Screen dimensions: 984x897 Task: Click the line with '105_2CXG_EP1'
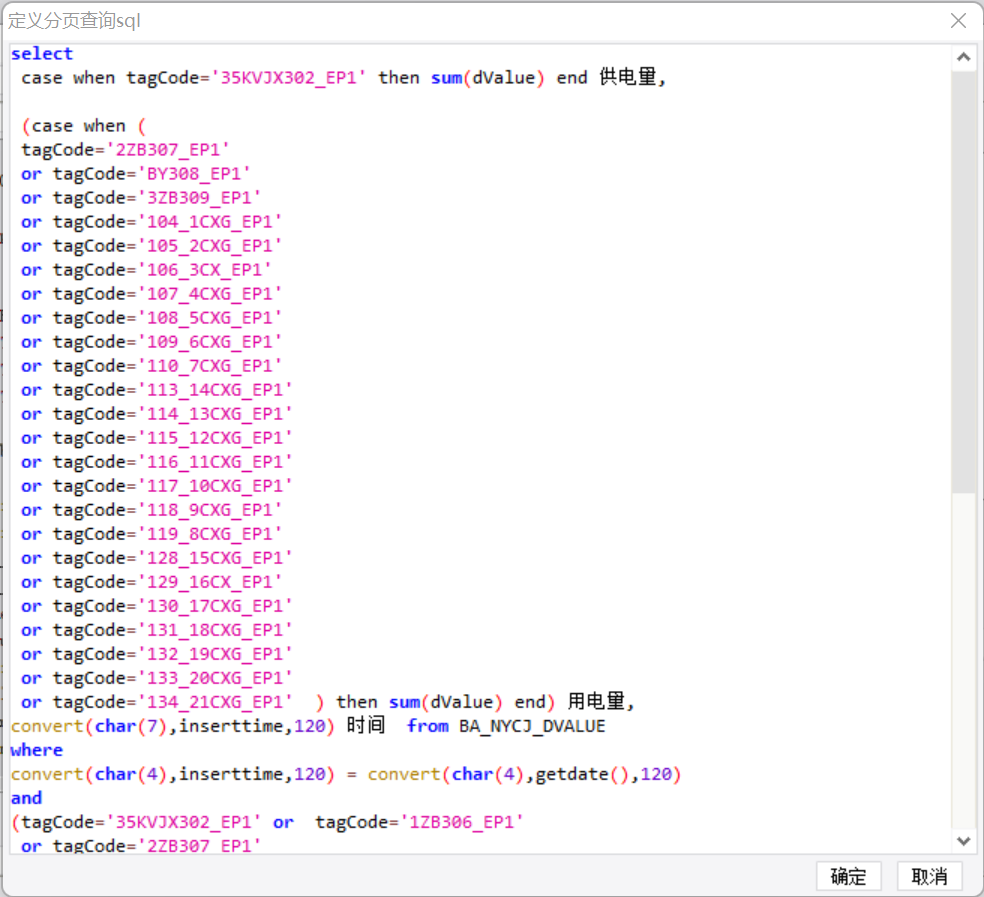click(x=151, y=246)
